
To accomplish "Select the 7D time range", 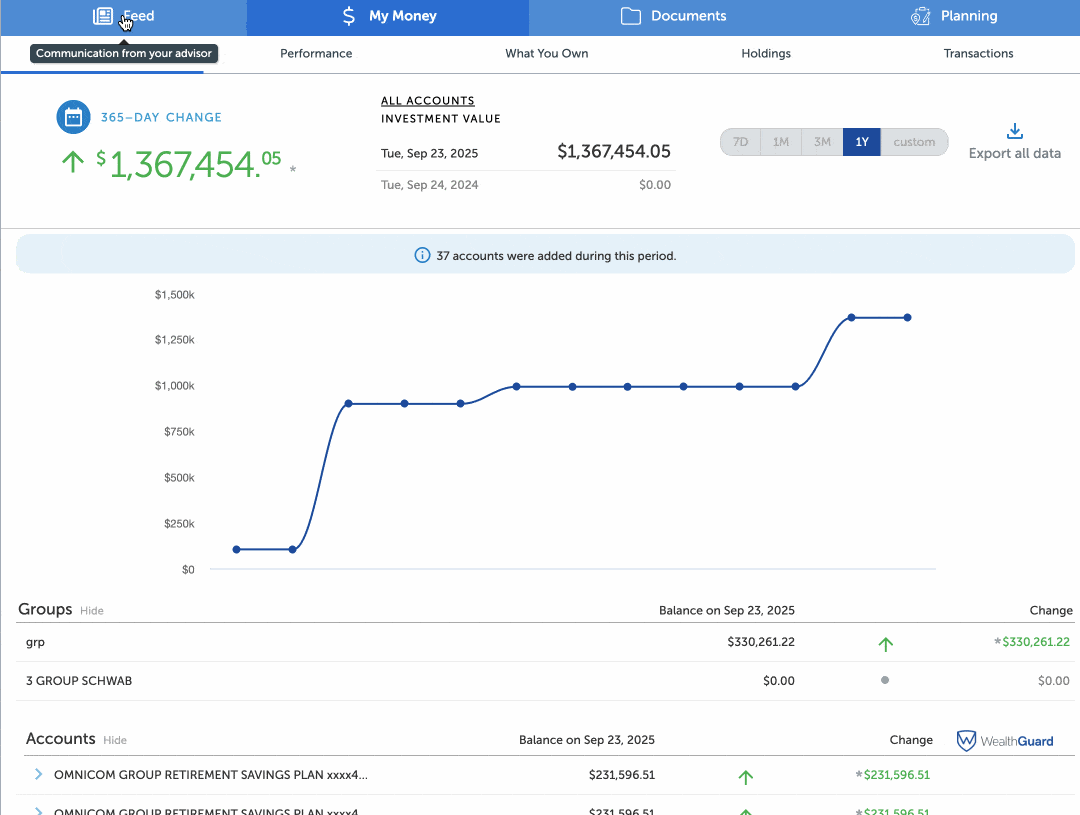I will [x=740, y=142].
